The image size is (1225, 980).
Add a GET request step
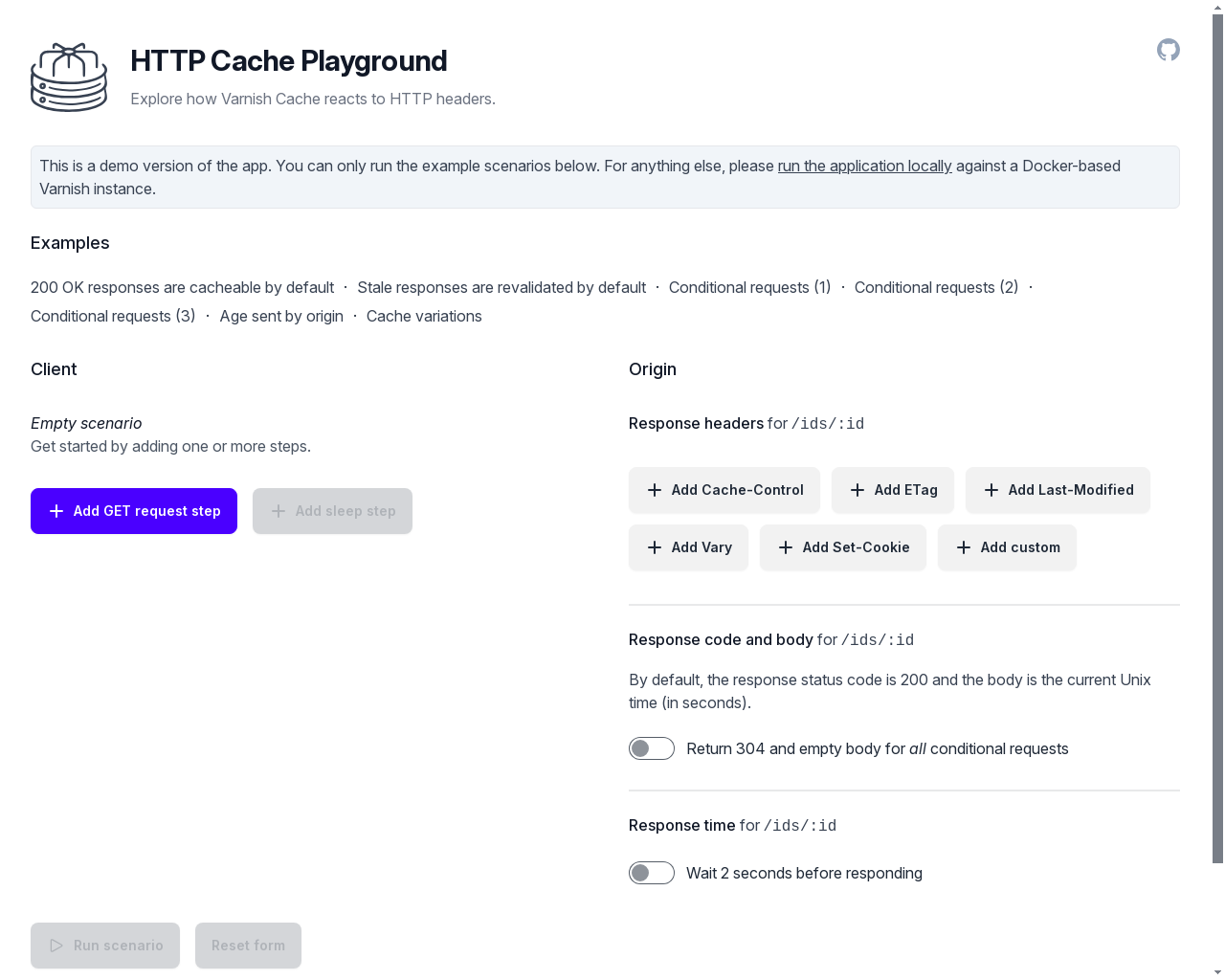[x=134, y=511]
